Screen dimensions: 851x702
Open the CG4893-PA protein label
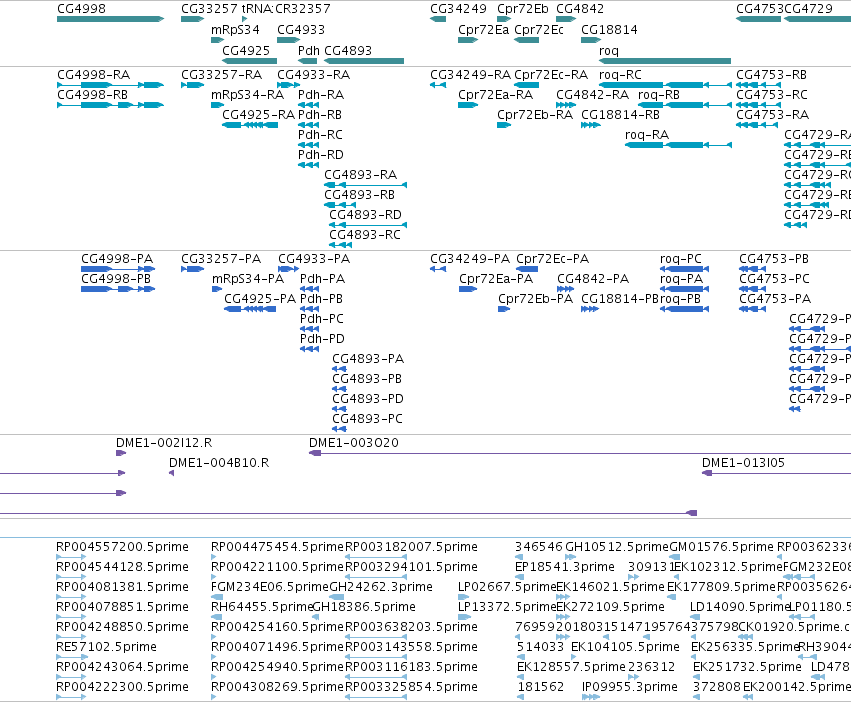pyautogui.click(x=368, y=359)
